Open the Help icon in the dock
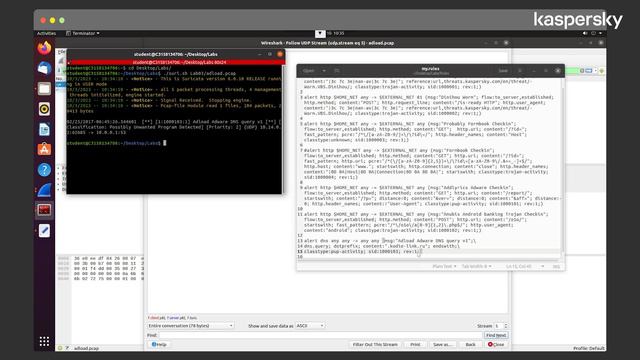Screen dimensions: 640x360 pos(44,169)
